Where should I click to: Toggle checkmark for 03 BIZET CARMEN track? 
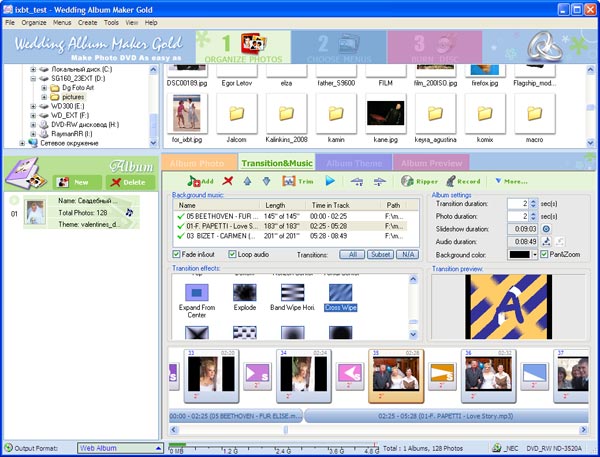(x=181, y=236)
